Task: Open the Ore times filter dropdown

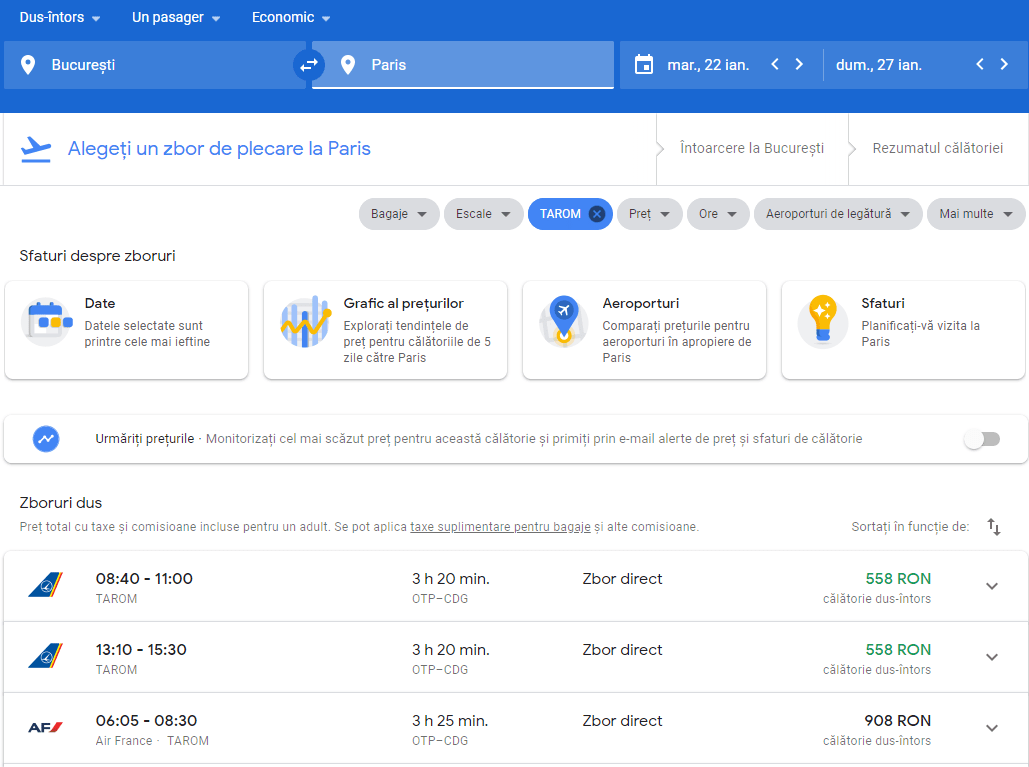Action: 718,214
